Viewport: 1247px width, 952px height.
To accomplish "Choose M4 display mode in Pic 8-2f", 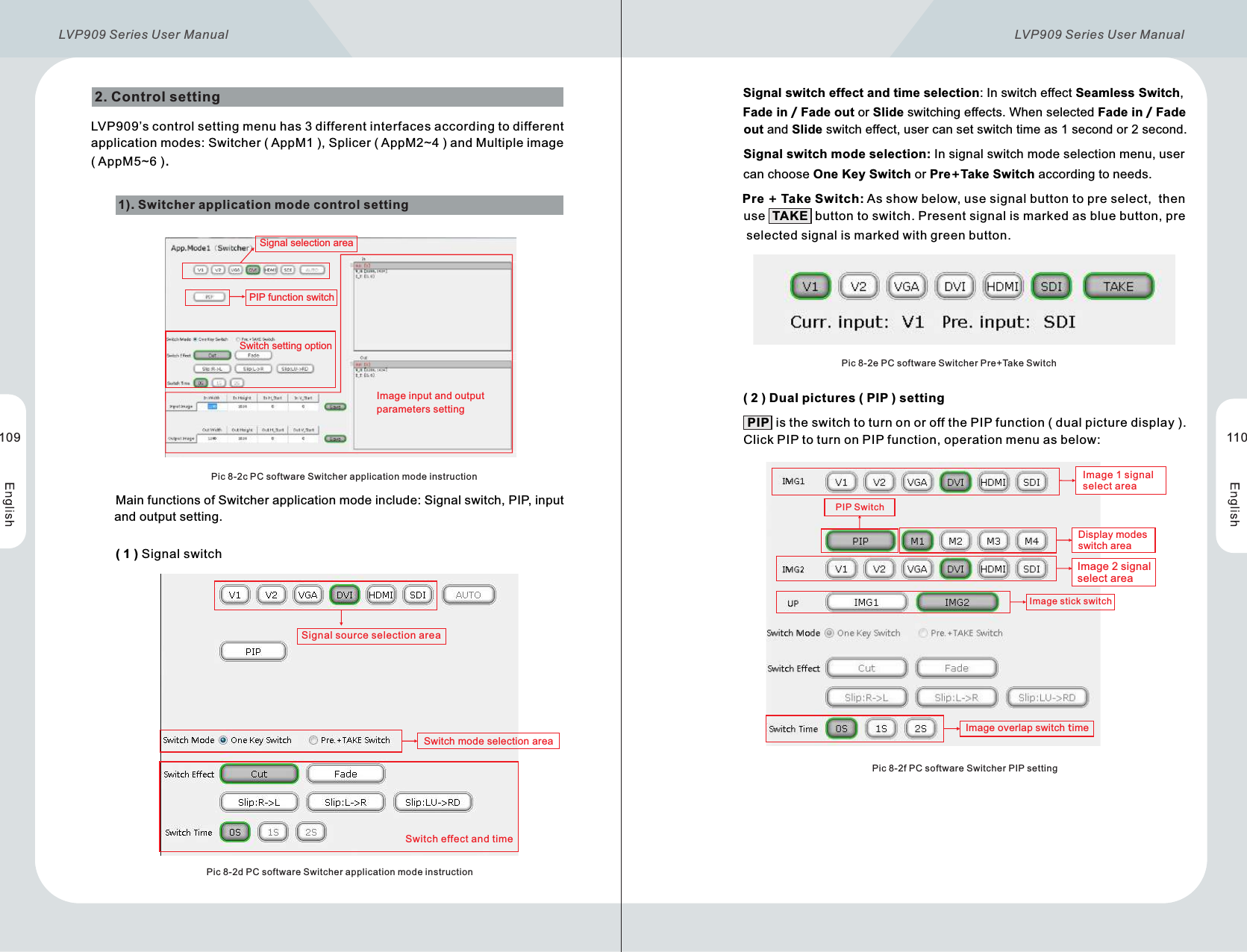I will tap(1031, 541).
